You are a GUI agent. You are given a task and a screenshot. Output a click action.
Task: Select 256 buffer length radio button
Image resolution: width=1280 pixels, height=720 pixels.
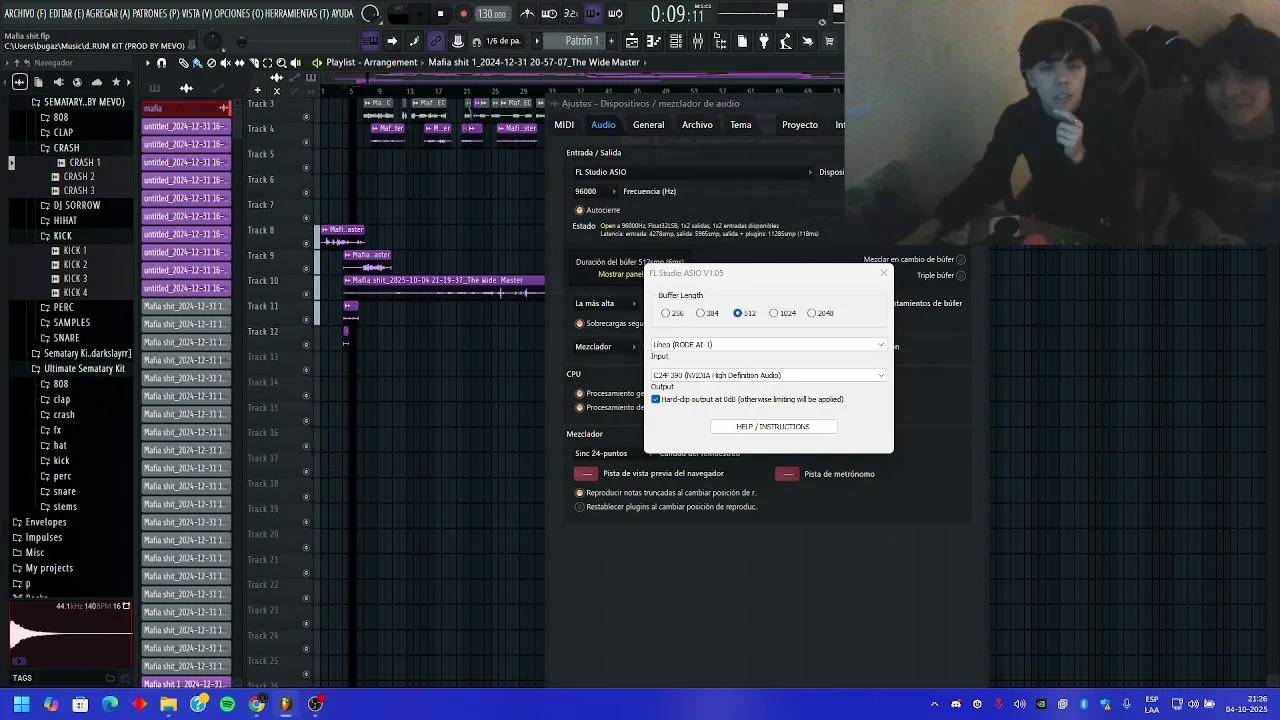pyautogui.click(x=666, y=313)
